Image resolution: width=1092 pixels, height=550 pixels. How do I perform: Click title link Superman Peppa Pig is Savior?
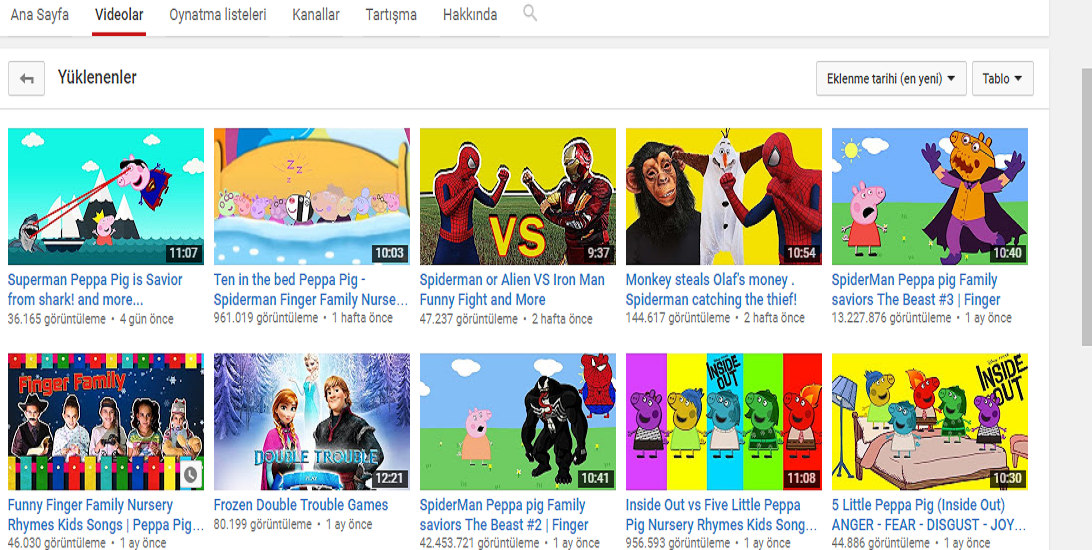[x=95, y=290]
